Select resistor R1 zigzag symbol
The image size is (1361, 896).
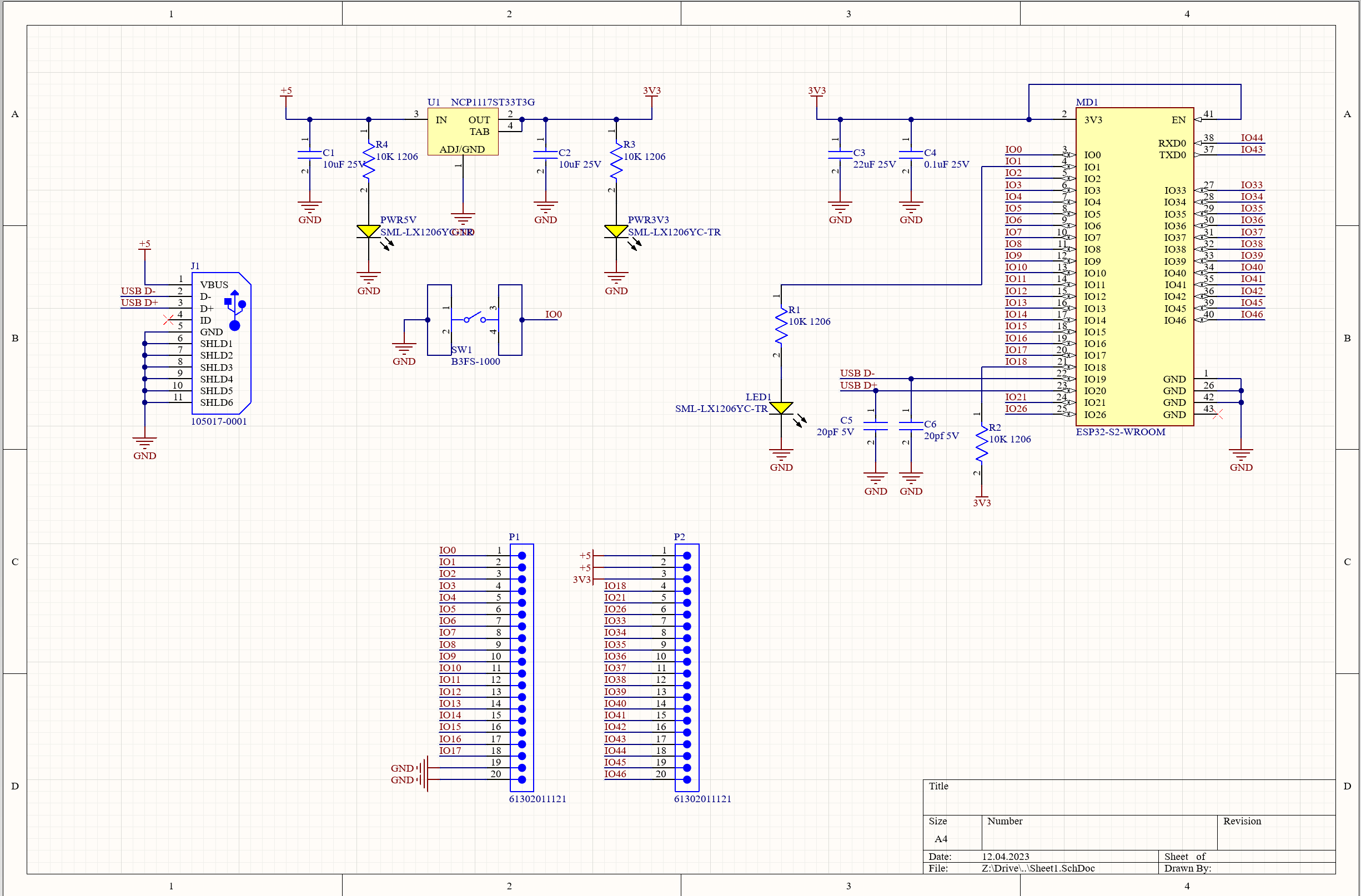pyautogui.click(x=781, y=326)
